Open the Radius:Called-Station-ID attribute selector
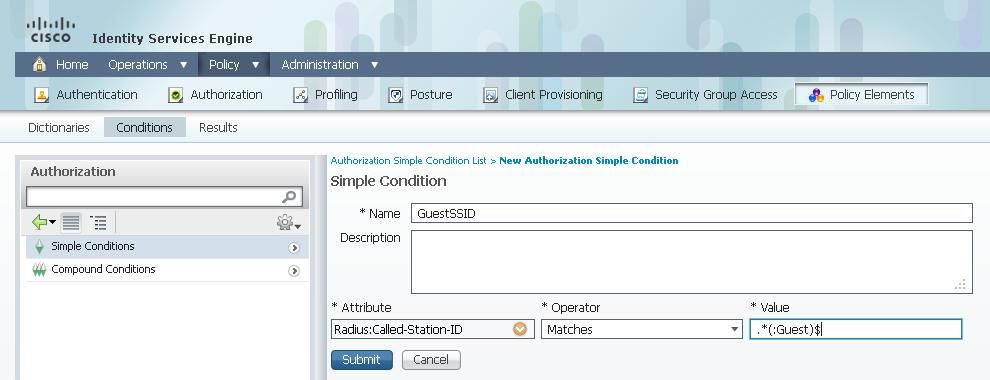Screen dimensions: 990x380 pos(520,329)
